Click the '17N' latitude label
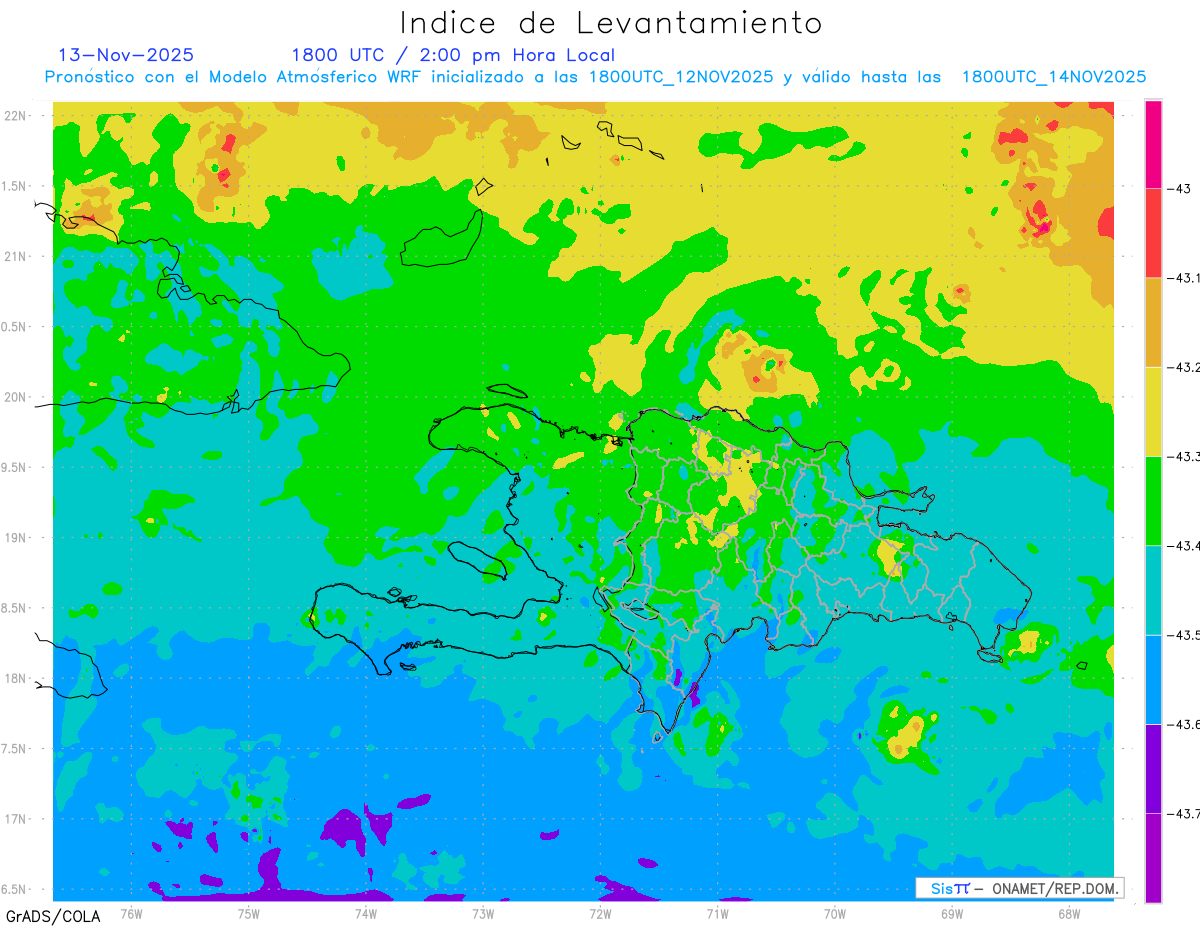Screen dimensions: 1200x927 point(14,819)
